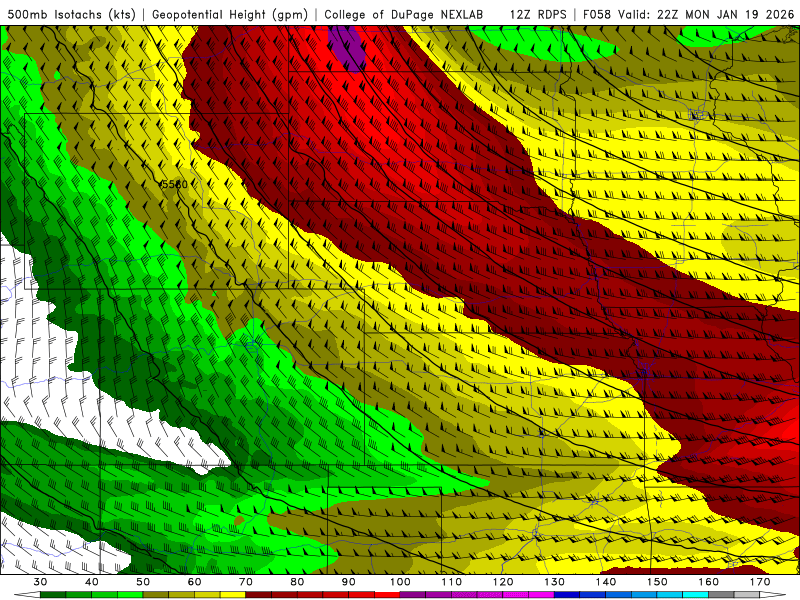Click the '100' legend scale value

[x=400, y=582]
